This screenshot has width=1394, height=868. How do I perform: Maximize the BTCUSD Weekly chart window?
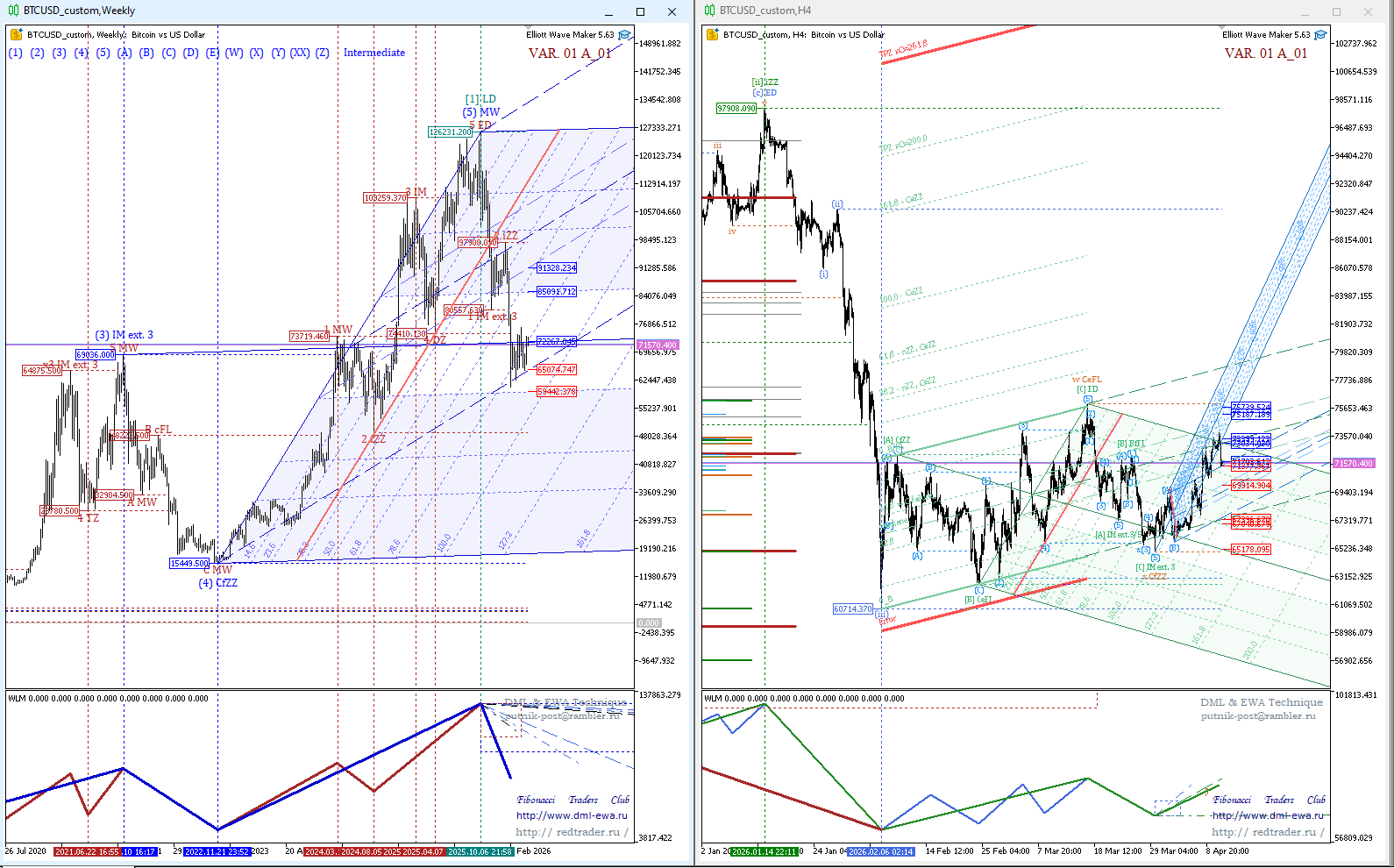[640, 11]
